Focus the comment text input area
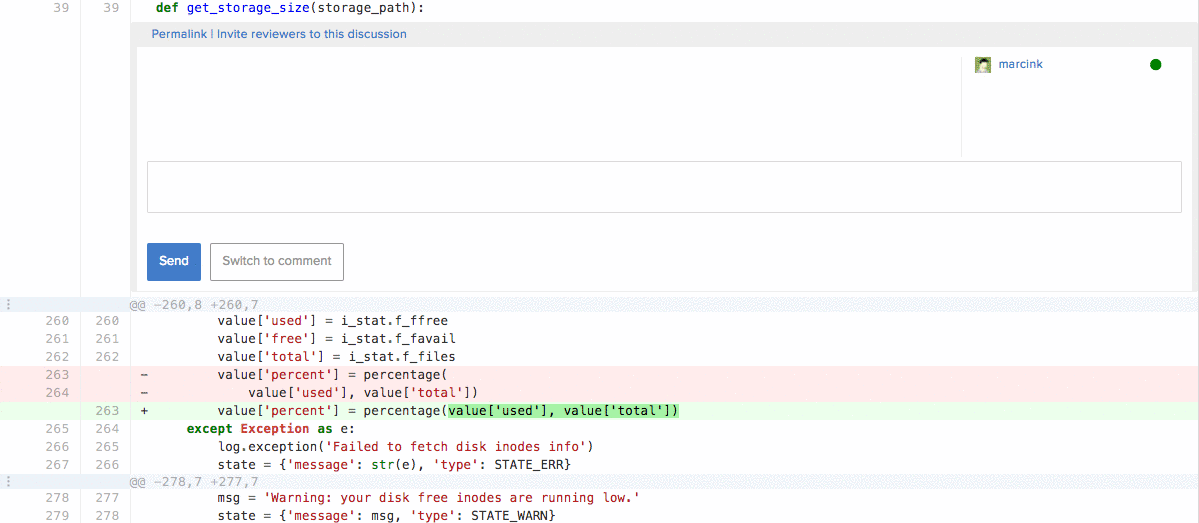The height and width of the screenshot is (523, 1199). [664, 187]
